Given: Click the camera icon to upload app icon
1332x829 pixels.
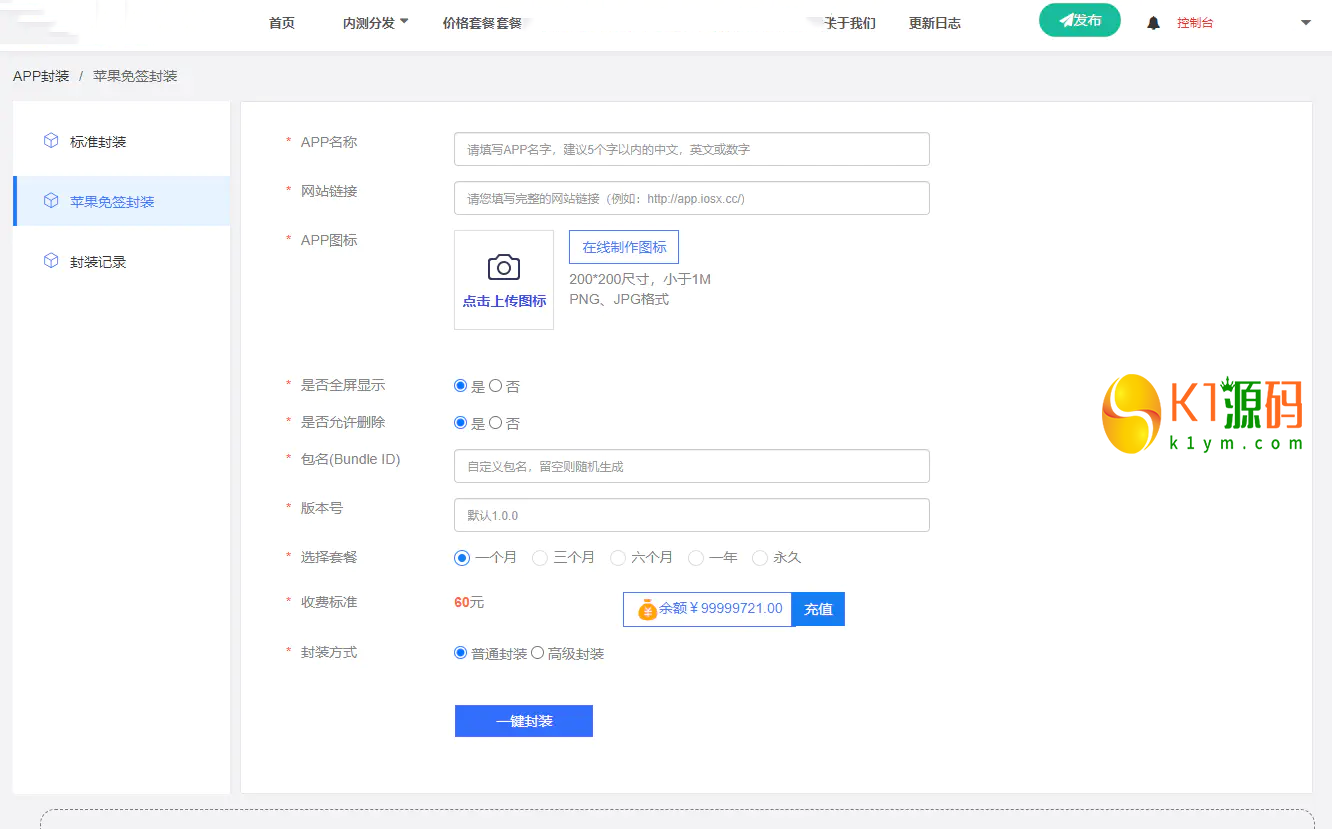Looking at the screenshot, I should pos(503,267).
